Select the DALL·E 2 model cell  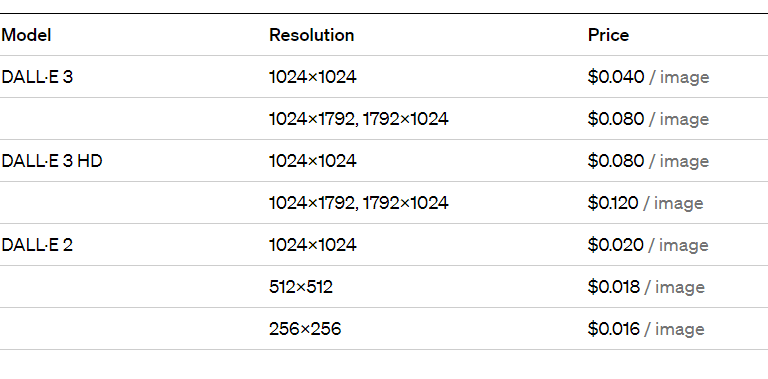pyautogui.click(x=37, y=245)
